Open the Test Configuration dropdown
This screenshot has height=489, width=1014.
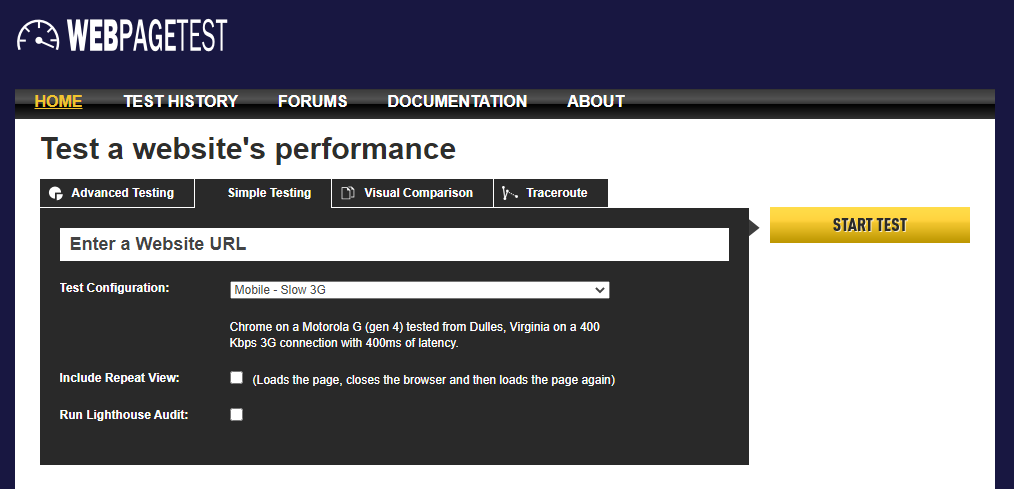[x=419, y=290]
